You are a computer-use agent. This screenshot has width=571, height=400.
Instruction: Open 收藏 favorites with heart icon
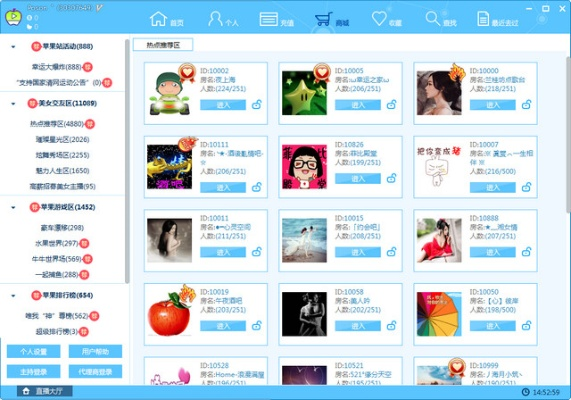(387, 20)
